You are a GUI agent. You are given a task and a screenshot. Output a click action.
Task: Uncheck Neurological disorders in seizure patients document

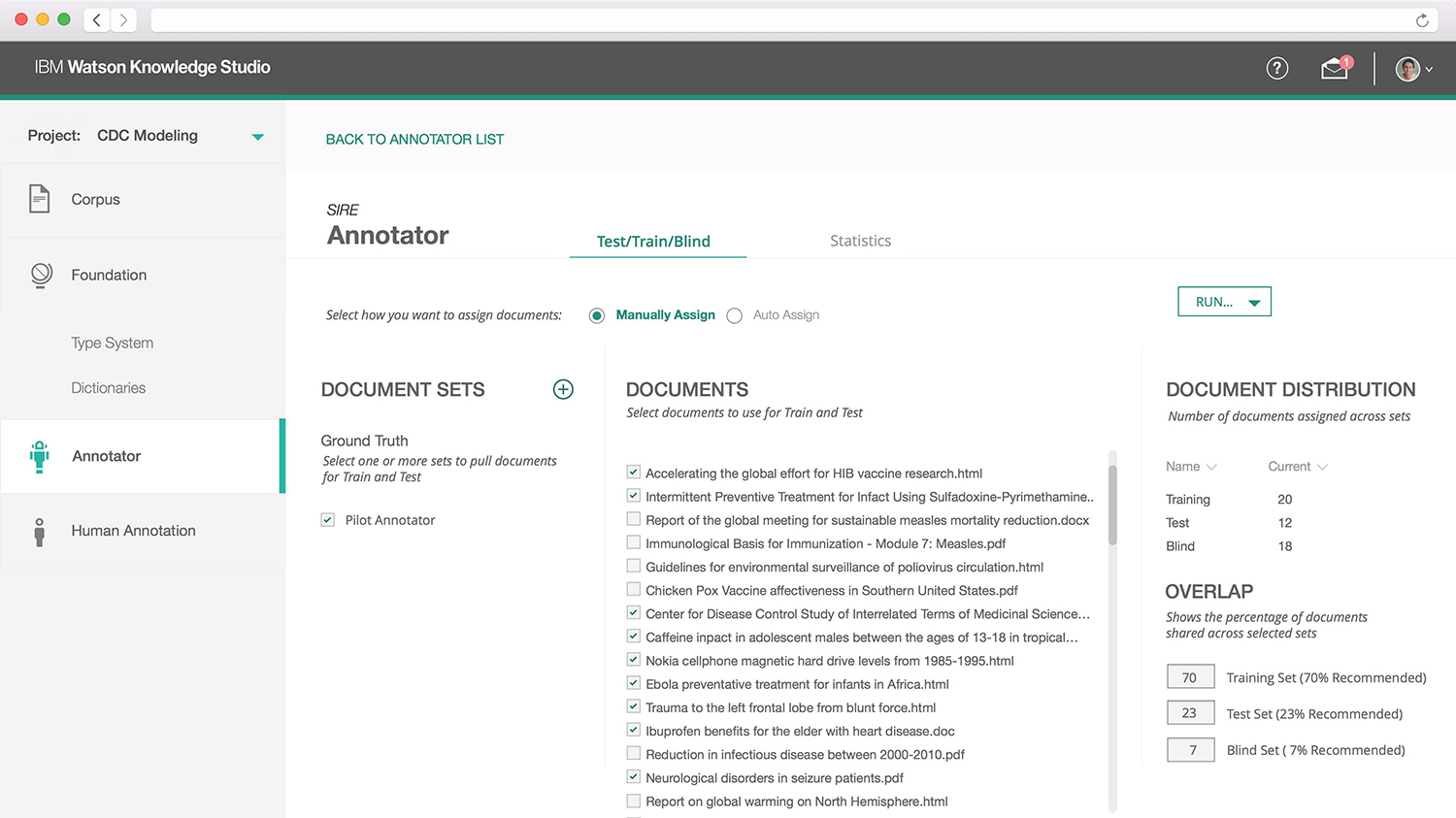[x=634, y=776]
